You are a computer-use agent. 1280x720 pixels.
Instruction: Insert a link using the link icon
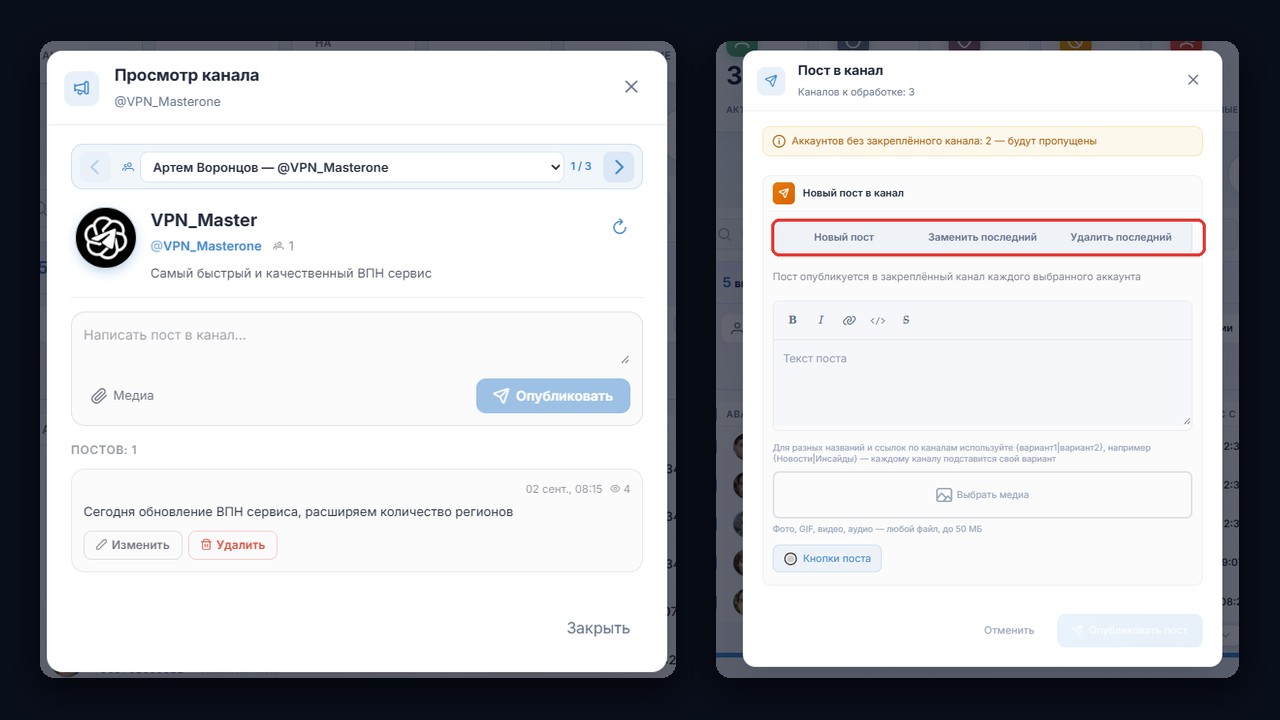[849, 320]
